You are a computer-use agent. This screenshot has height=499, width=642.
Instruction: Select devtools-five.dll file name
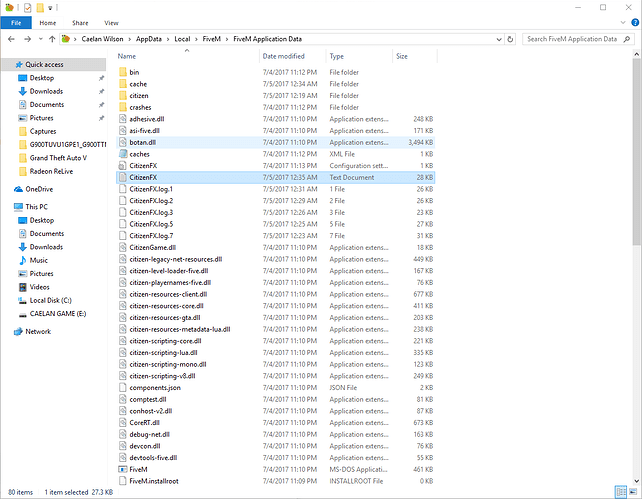click(153, 458)
